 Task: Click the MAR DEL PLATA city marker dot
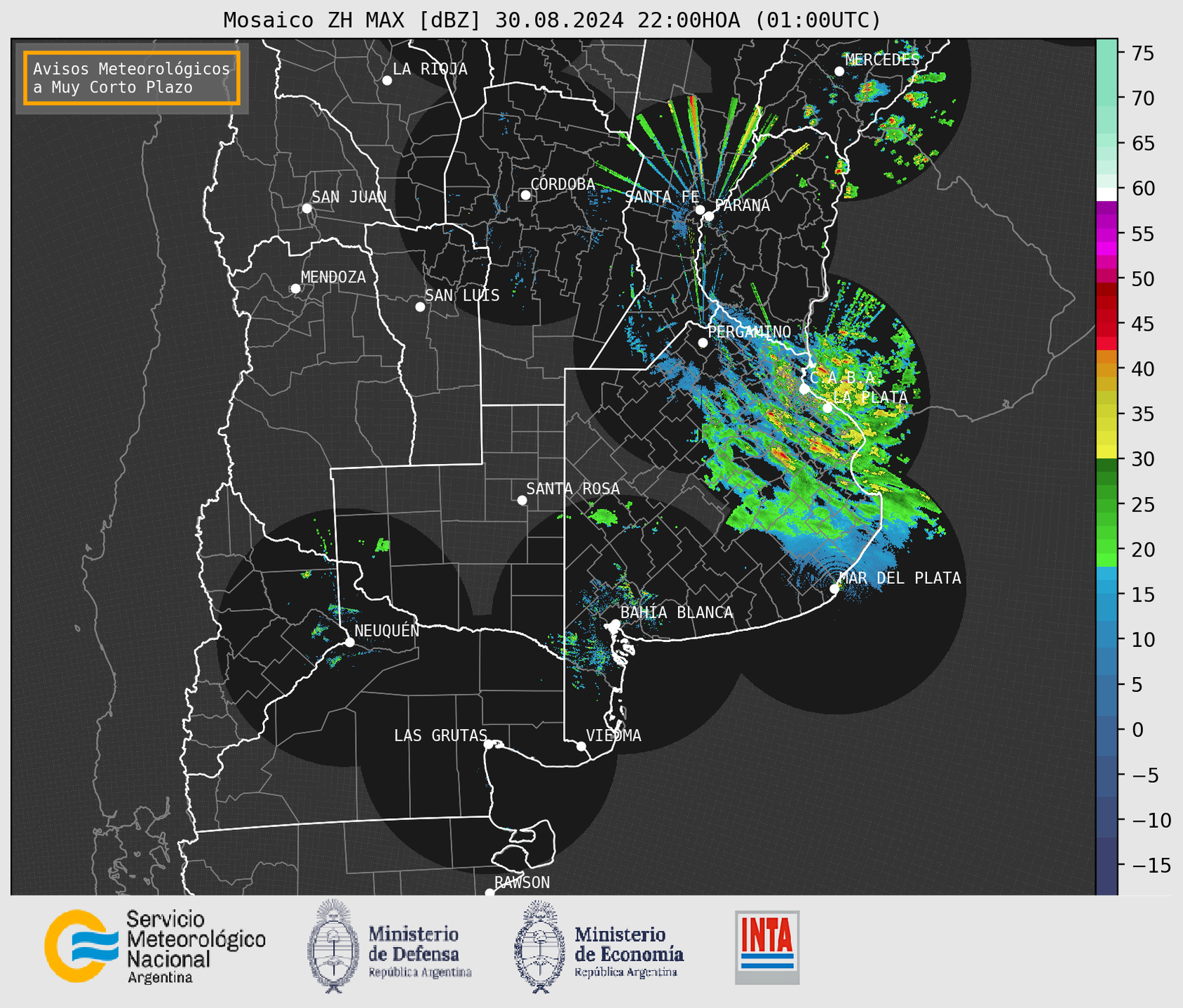click(834, 589)
